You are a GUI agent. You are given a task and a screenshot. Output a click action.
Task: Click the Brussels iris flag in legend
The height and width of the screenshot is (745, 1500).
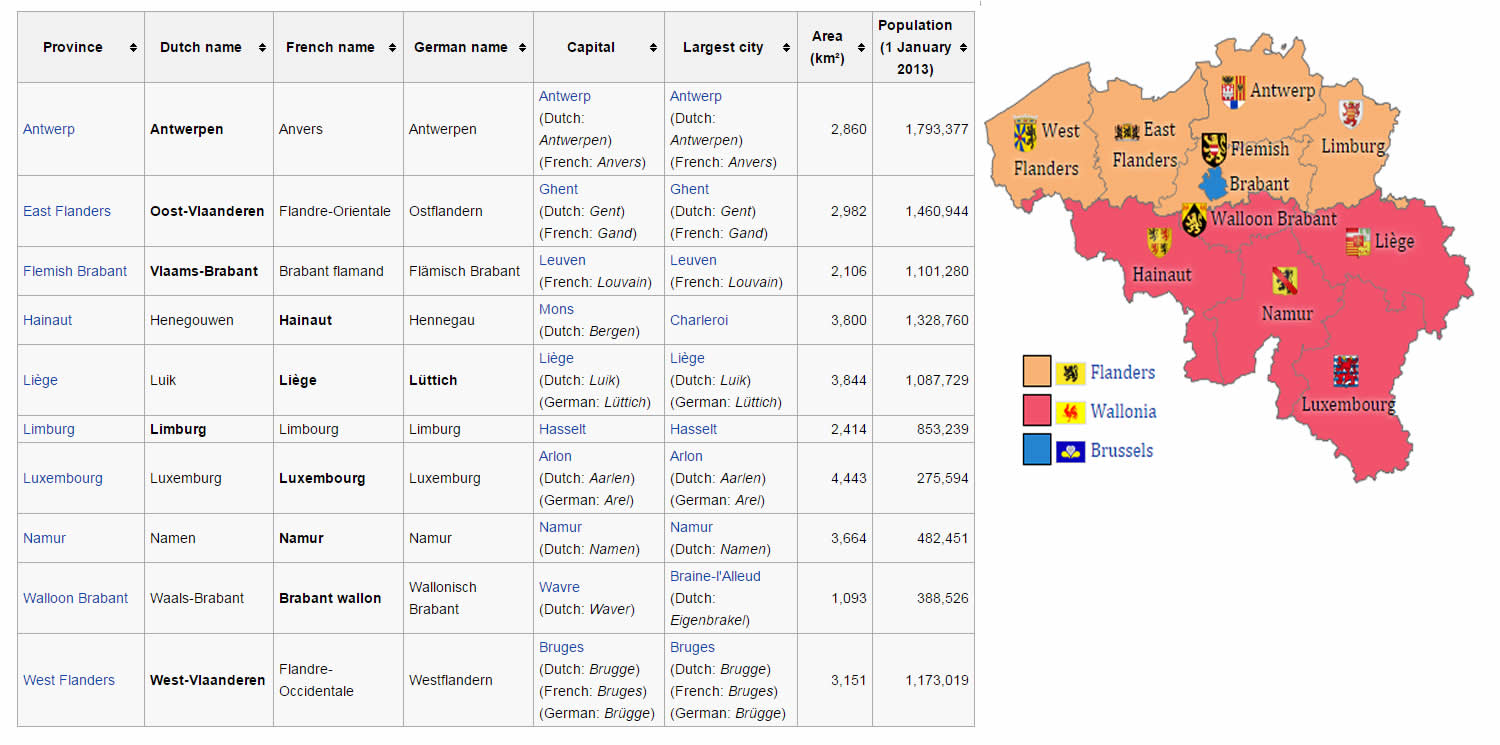point(1070,451)
